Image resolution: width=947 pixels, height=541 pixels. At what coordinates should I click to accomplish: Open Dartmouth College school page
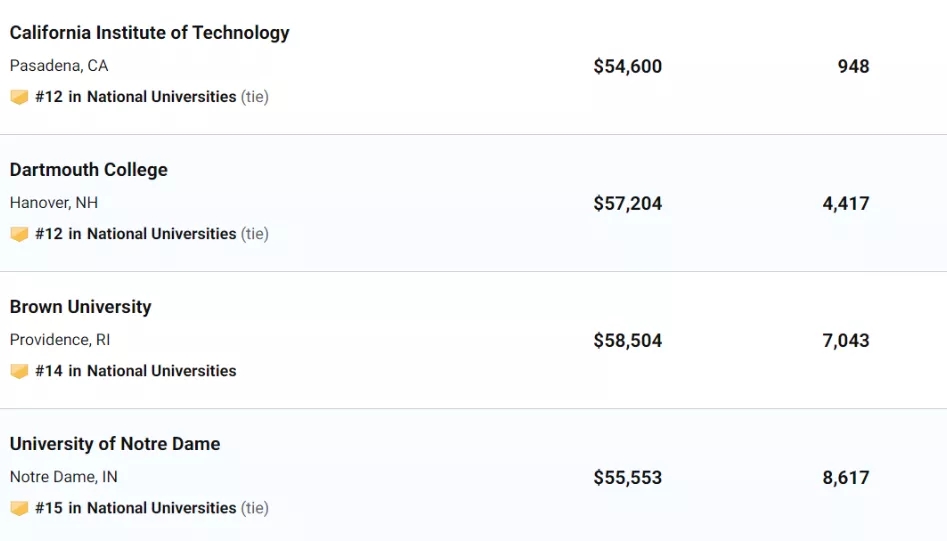[89, 170]
